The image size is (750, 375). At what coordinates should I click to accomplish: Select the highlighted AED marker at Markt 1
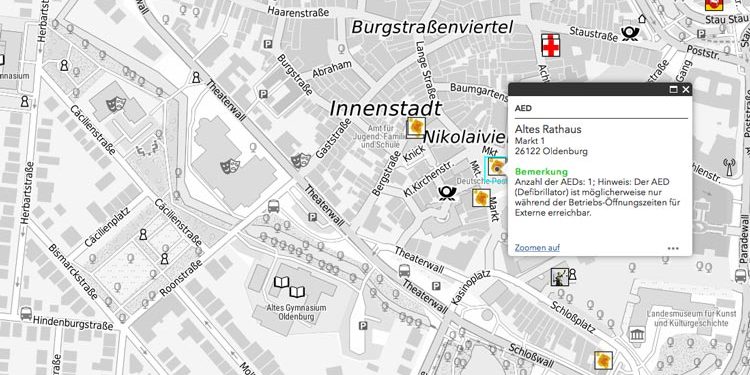pyautogui.click(x=496, y=167)
